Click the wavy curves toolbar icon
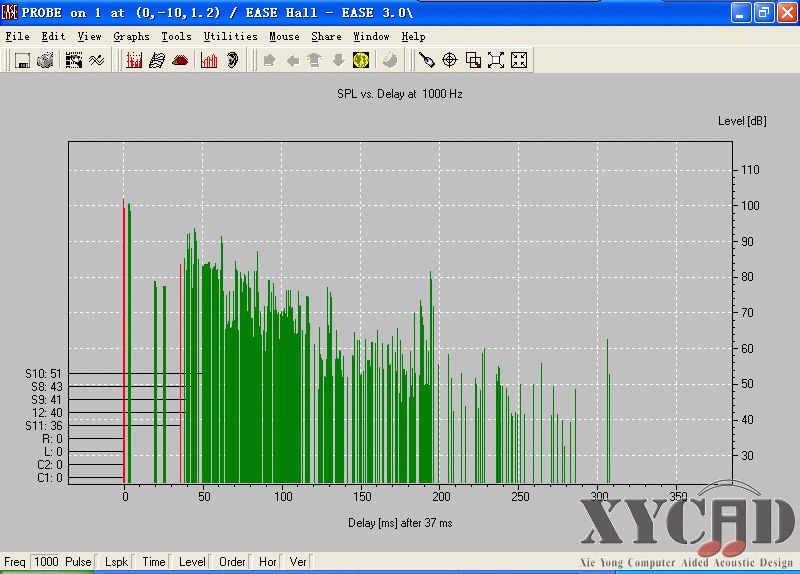The image size is (800, 574). click(96, 60)
